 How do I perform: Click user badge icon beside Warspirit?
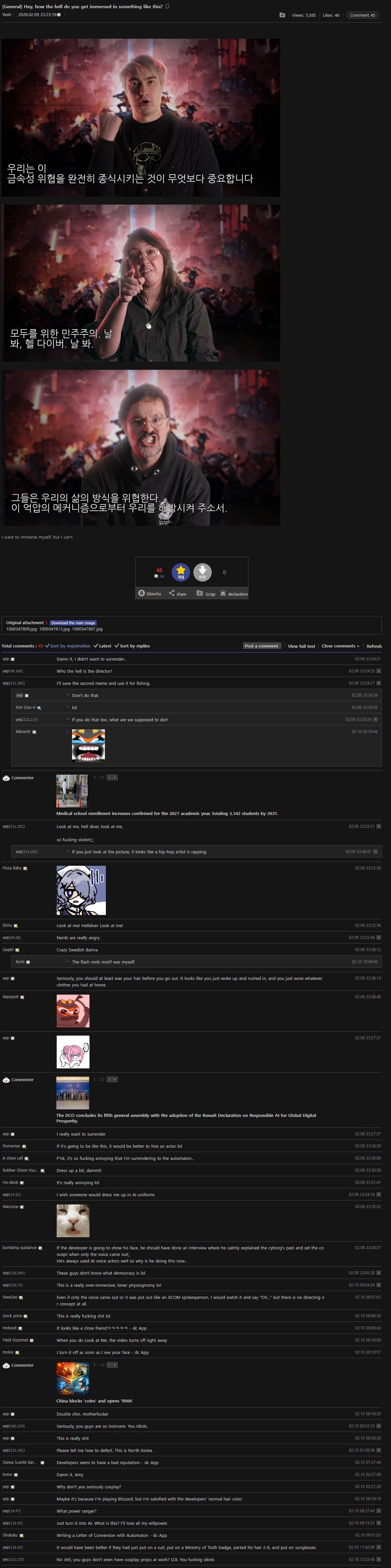(23, 998)
